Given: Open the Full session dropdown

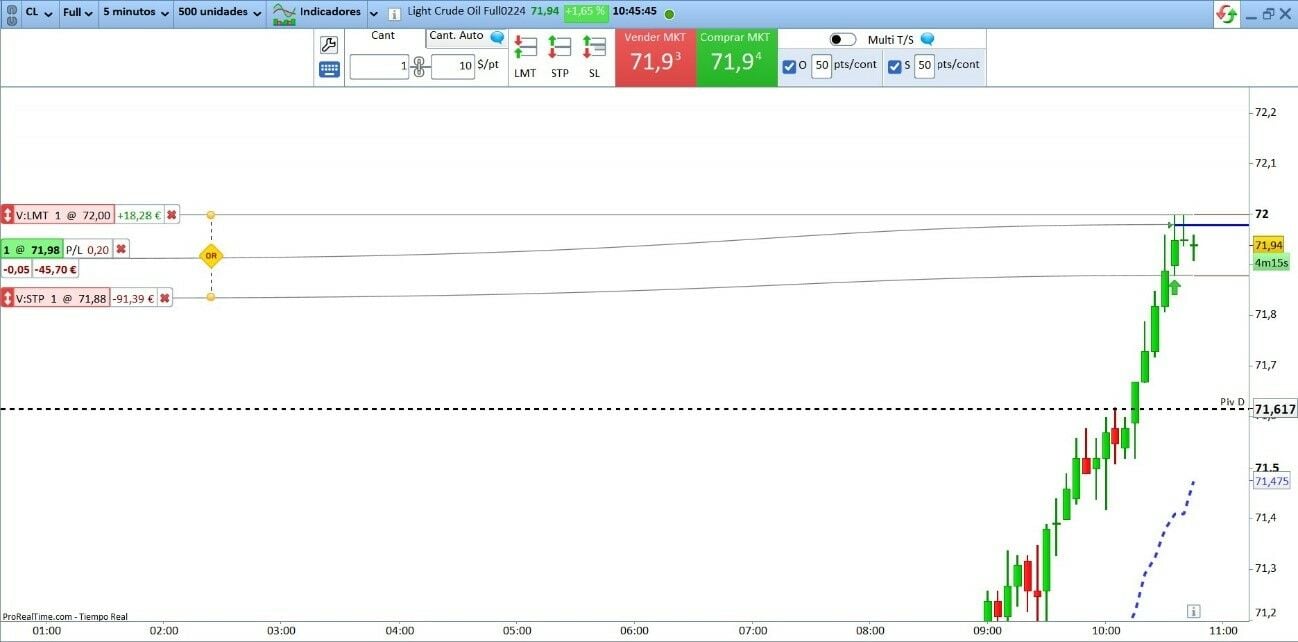Looking at the screenshot, I should [78, 13].
